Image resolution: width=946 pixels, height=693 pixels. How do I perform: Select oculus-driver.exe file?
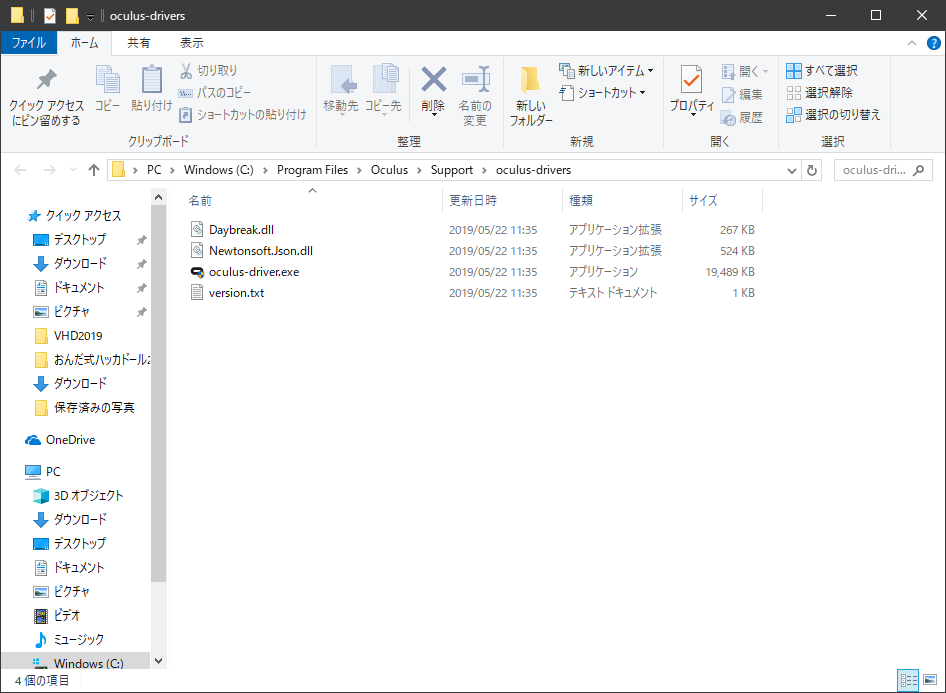click(253, 272)
